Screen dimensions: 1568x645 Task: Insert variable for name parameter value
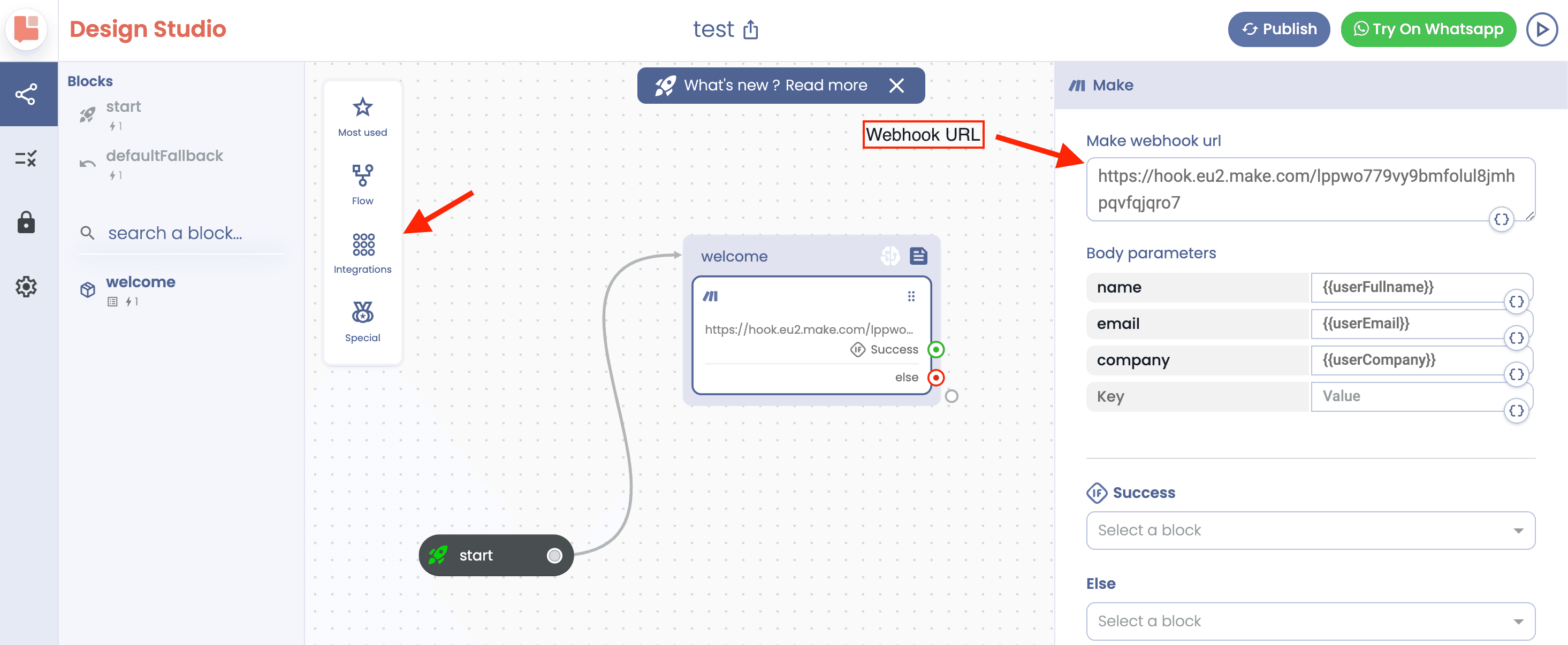click(x=1516, y=301)
